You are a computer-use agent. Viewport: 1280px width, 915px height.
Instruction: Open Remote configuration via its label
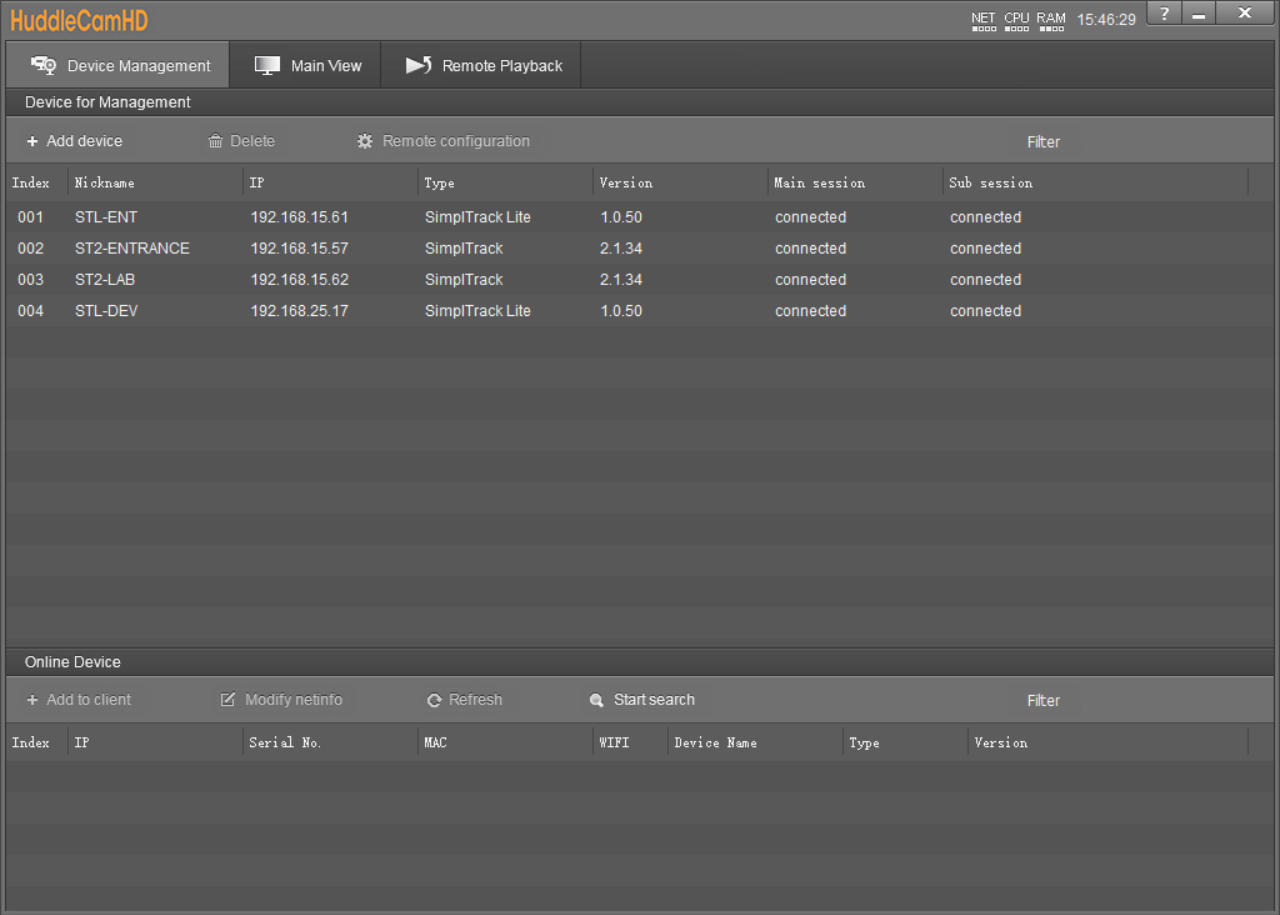point(456,141)
